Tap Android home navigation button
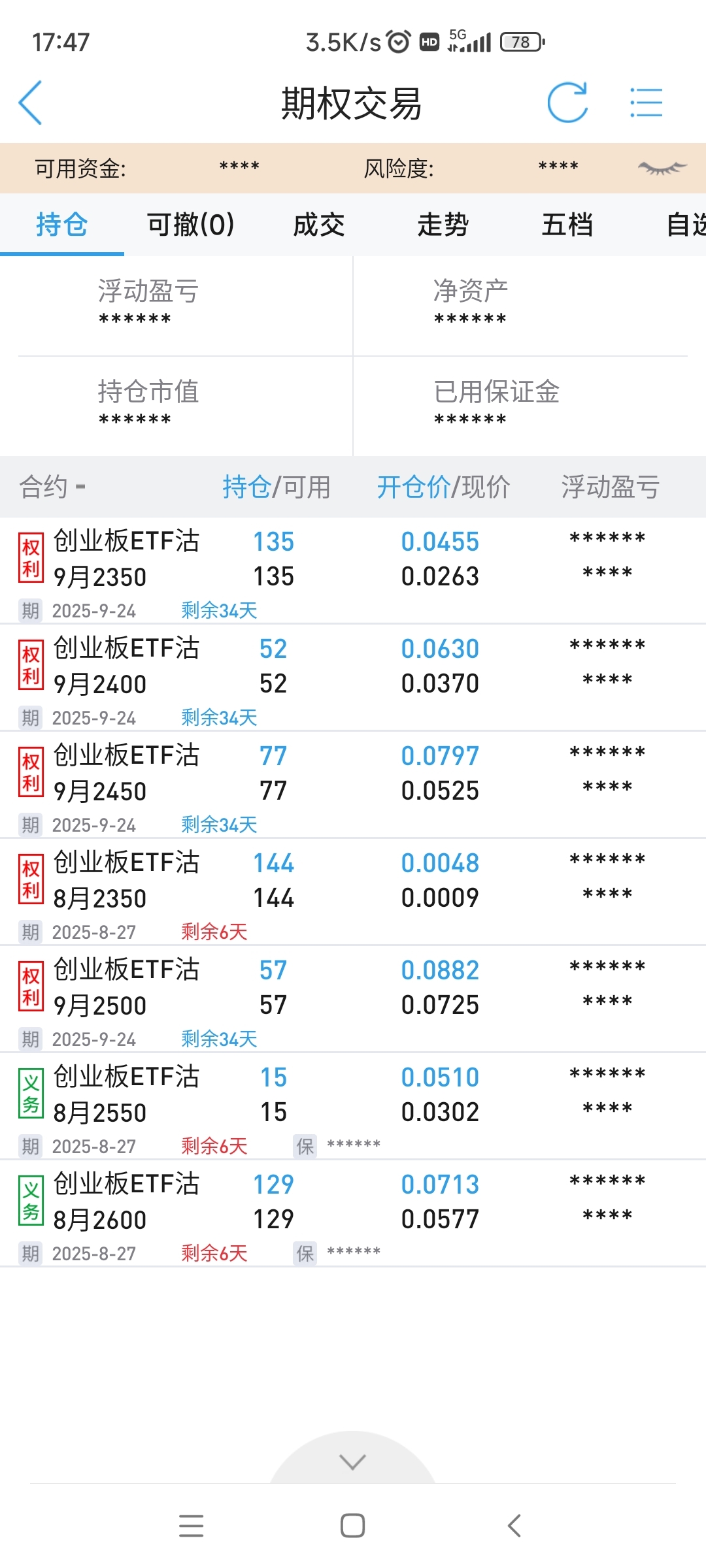This screenshot has height=1568, width=706. 352,1526
